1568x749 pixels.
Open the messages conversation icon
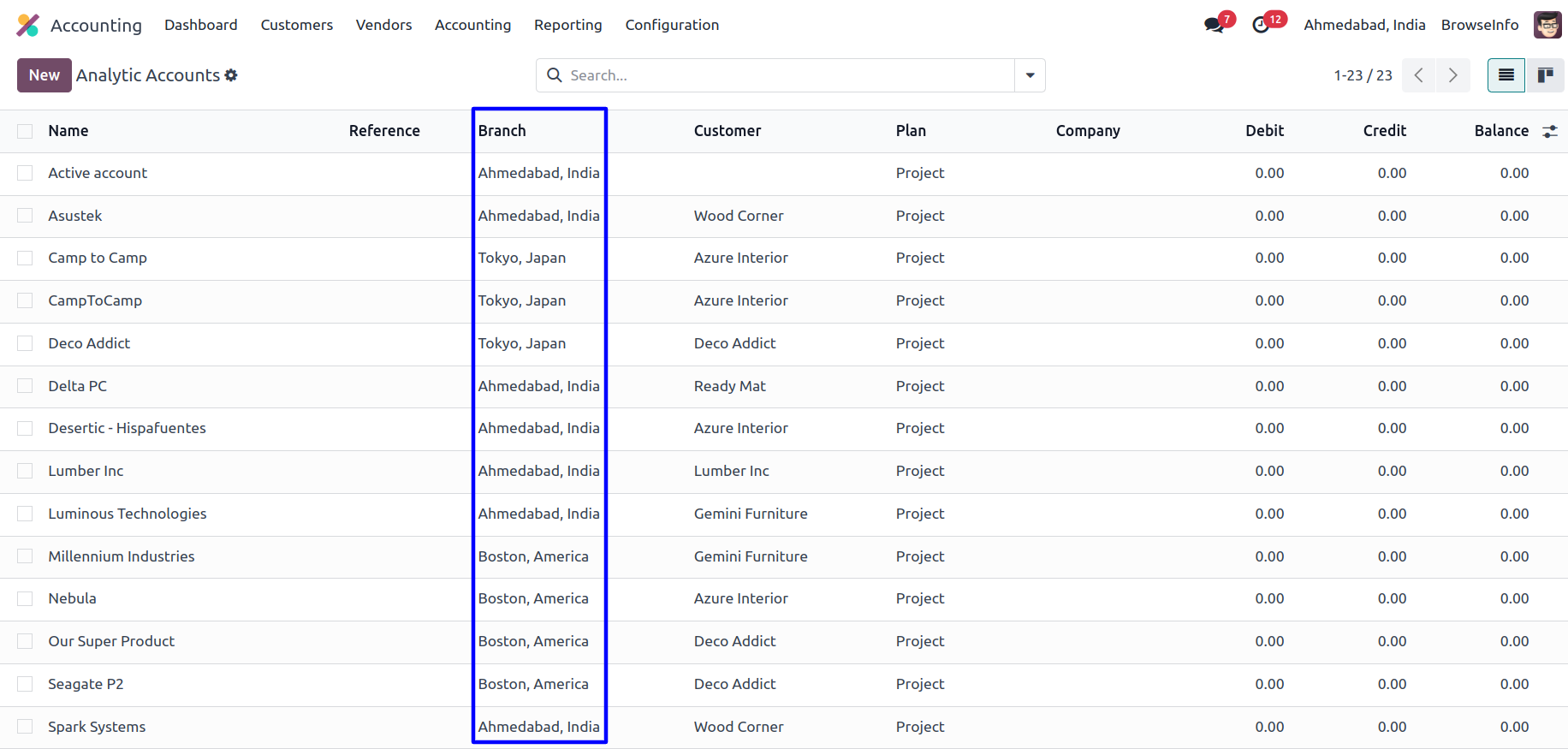tap(1214, 25)
